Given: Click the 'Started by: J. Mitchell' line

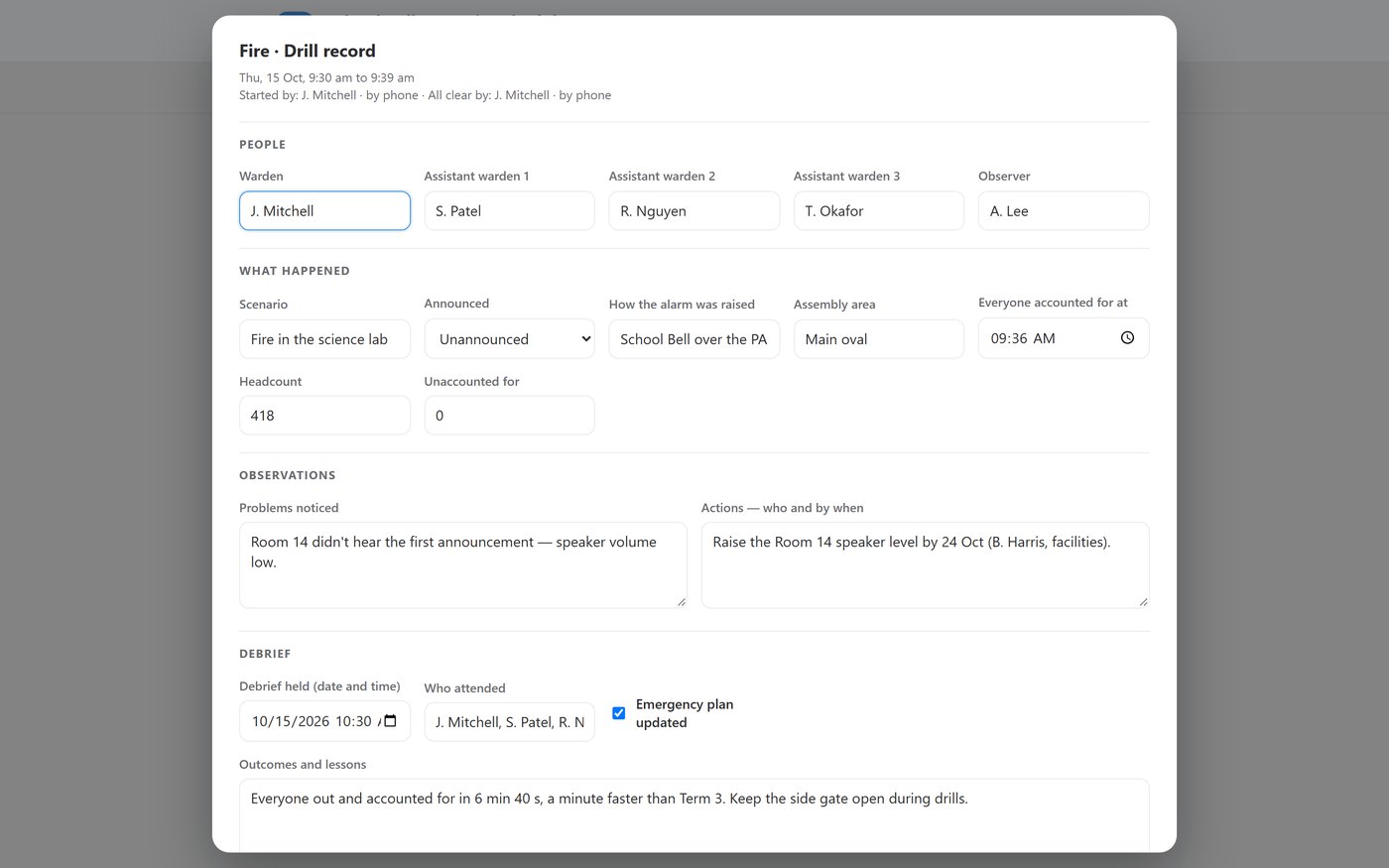Looking at the screenshot, I should click(x=425, y=95).
